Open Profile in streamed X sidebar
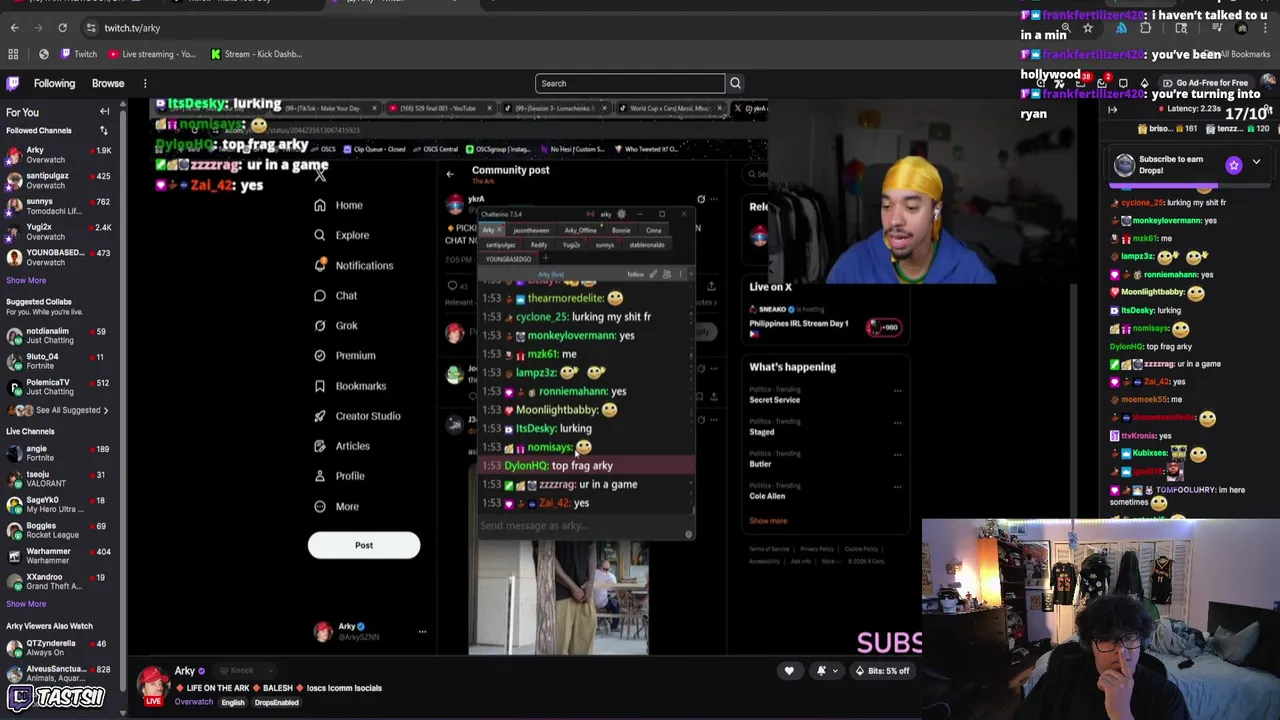The image size is (1280, 720). tap(339, 475)
